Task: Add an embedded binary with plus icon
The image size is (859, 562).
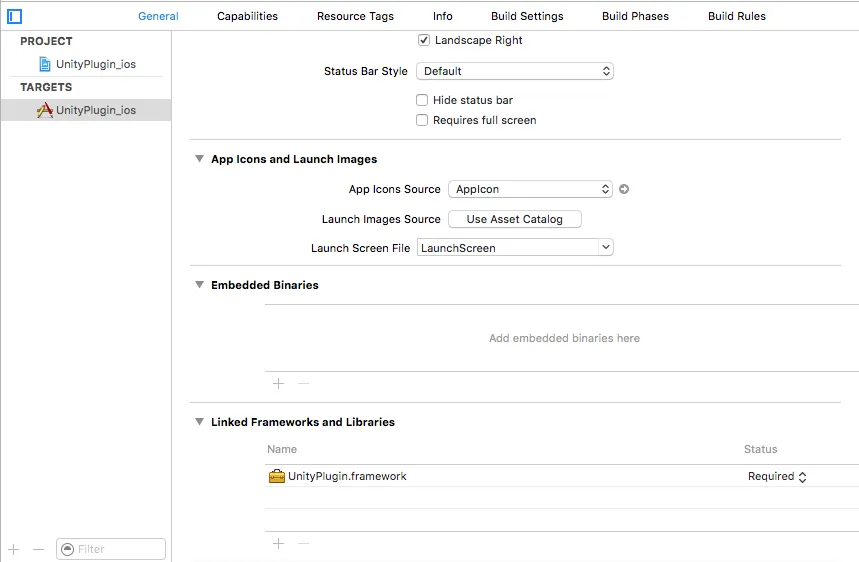Action: tap(279, 383)
